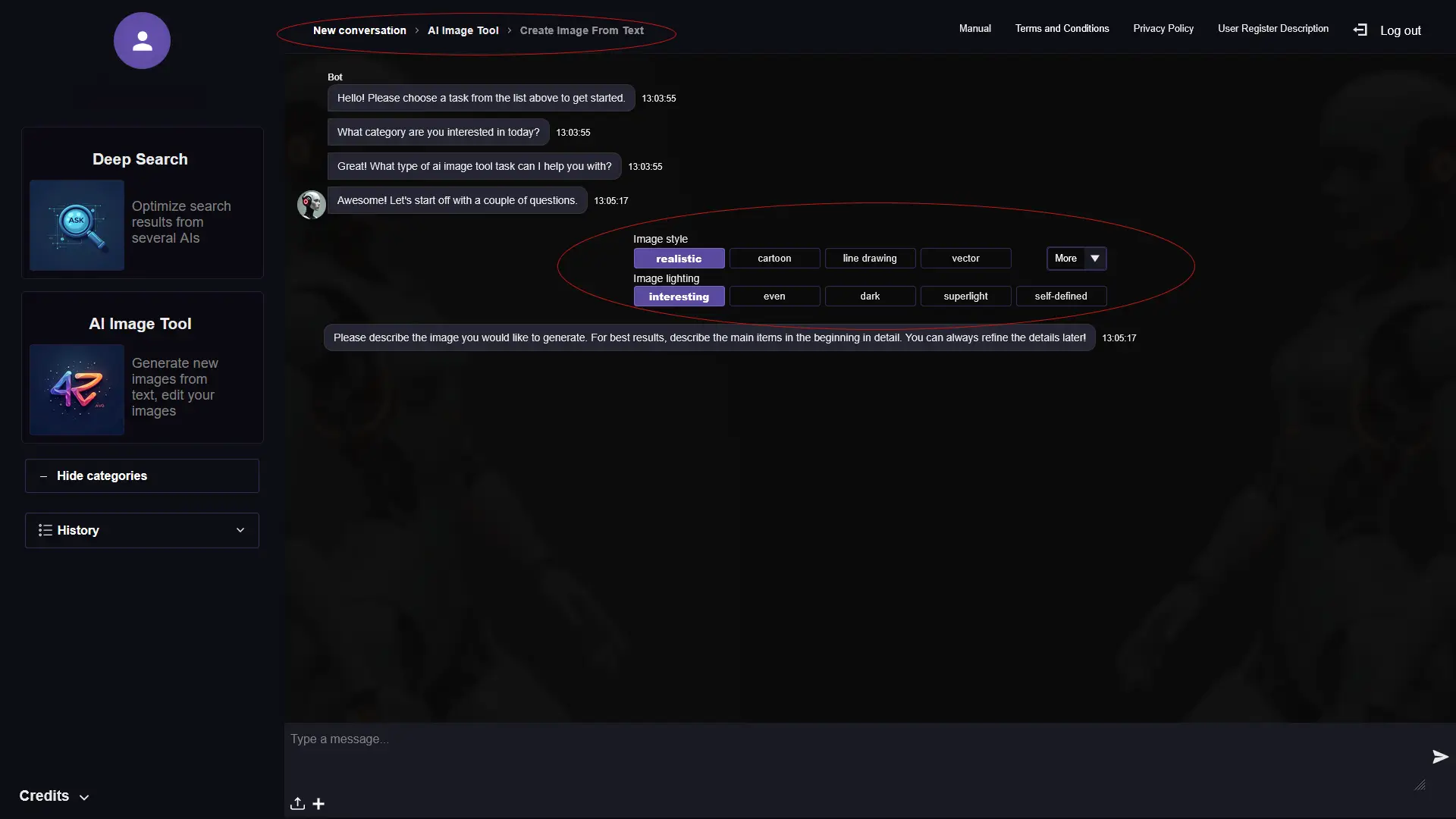The width and height of the screenshot is (1456, 819).
Task: Choose the line drawing image style
Action: (870, 259)
